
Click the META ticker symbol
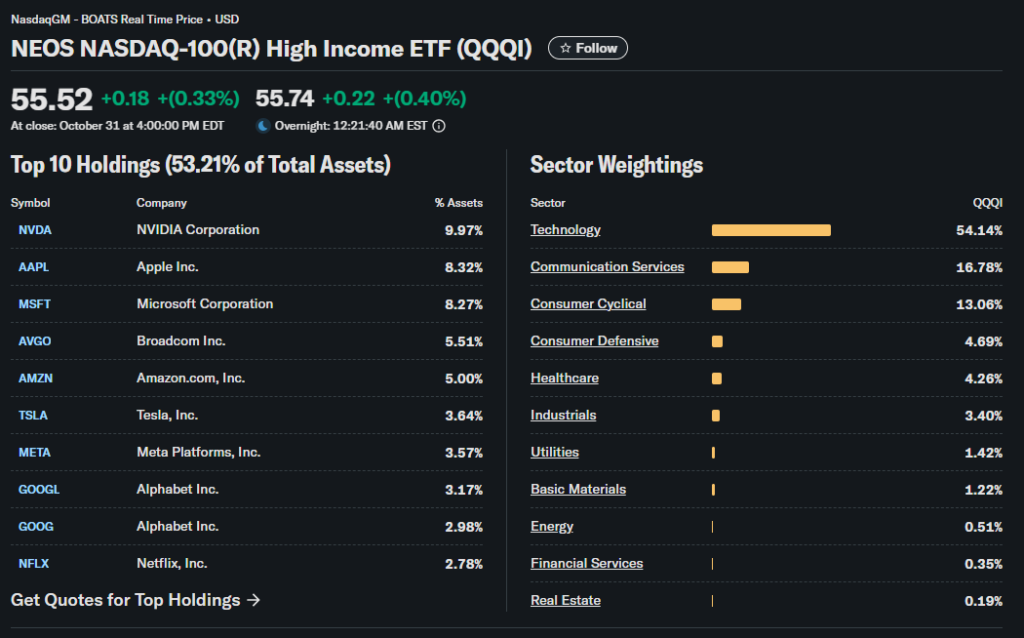pyautogui.click(x=34, y=452)
